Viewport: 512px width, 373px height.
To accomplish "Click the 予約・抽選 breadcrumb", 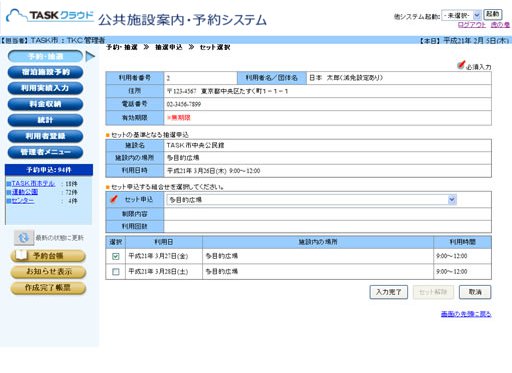I will tap(122, 47).
